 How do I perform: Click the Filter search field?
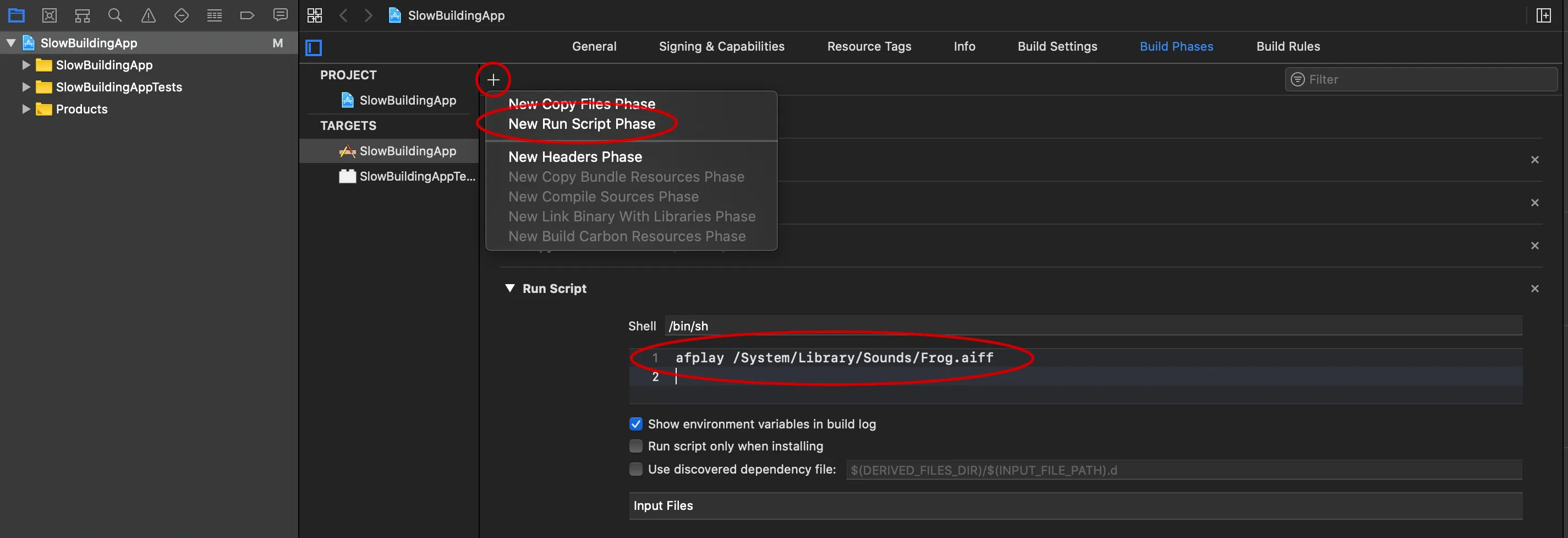click(1421, 79)
